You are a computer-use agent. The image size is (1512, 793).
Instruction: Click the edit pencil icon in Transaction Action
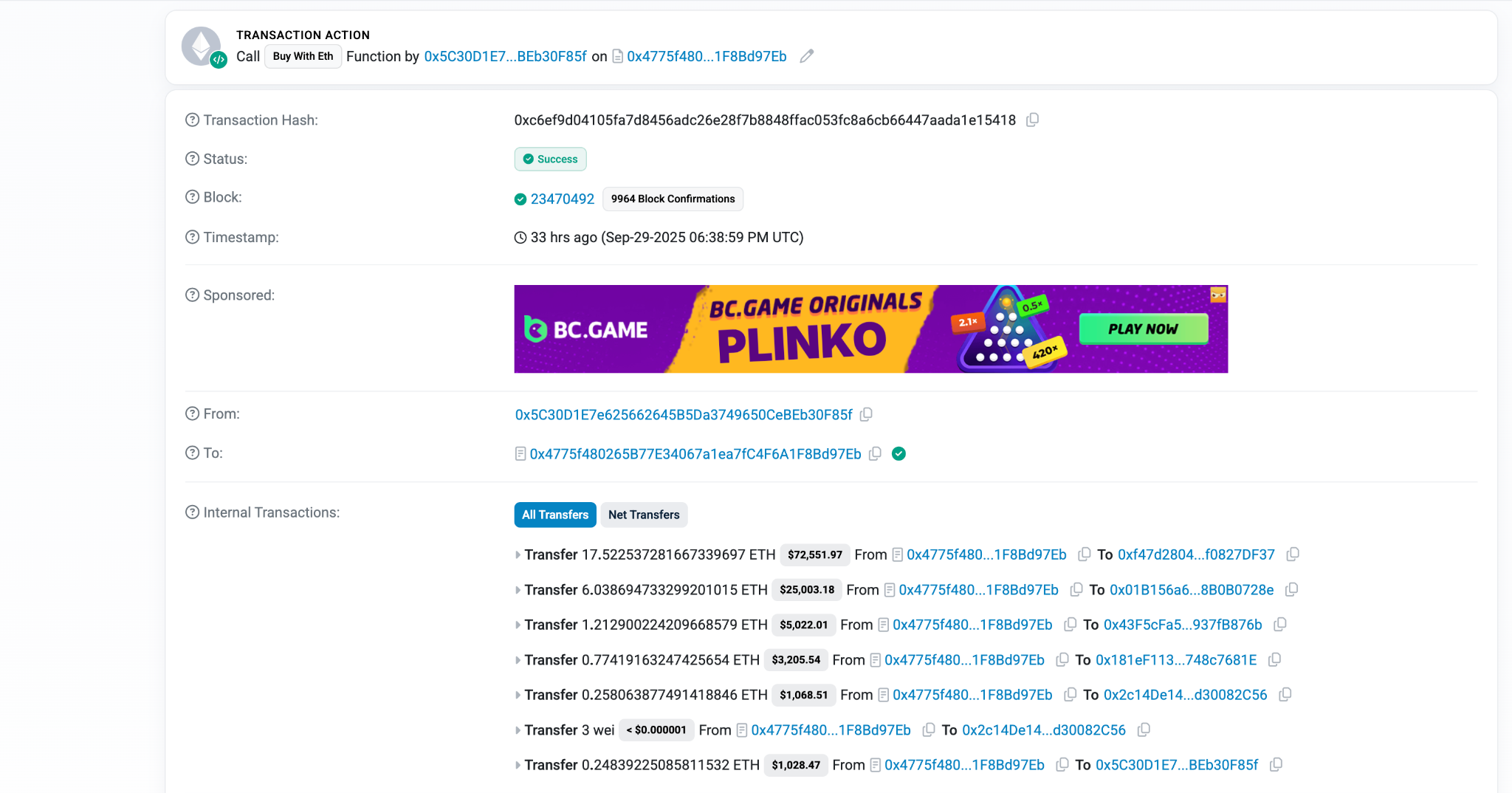807,56
